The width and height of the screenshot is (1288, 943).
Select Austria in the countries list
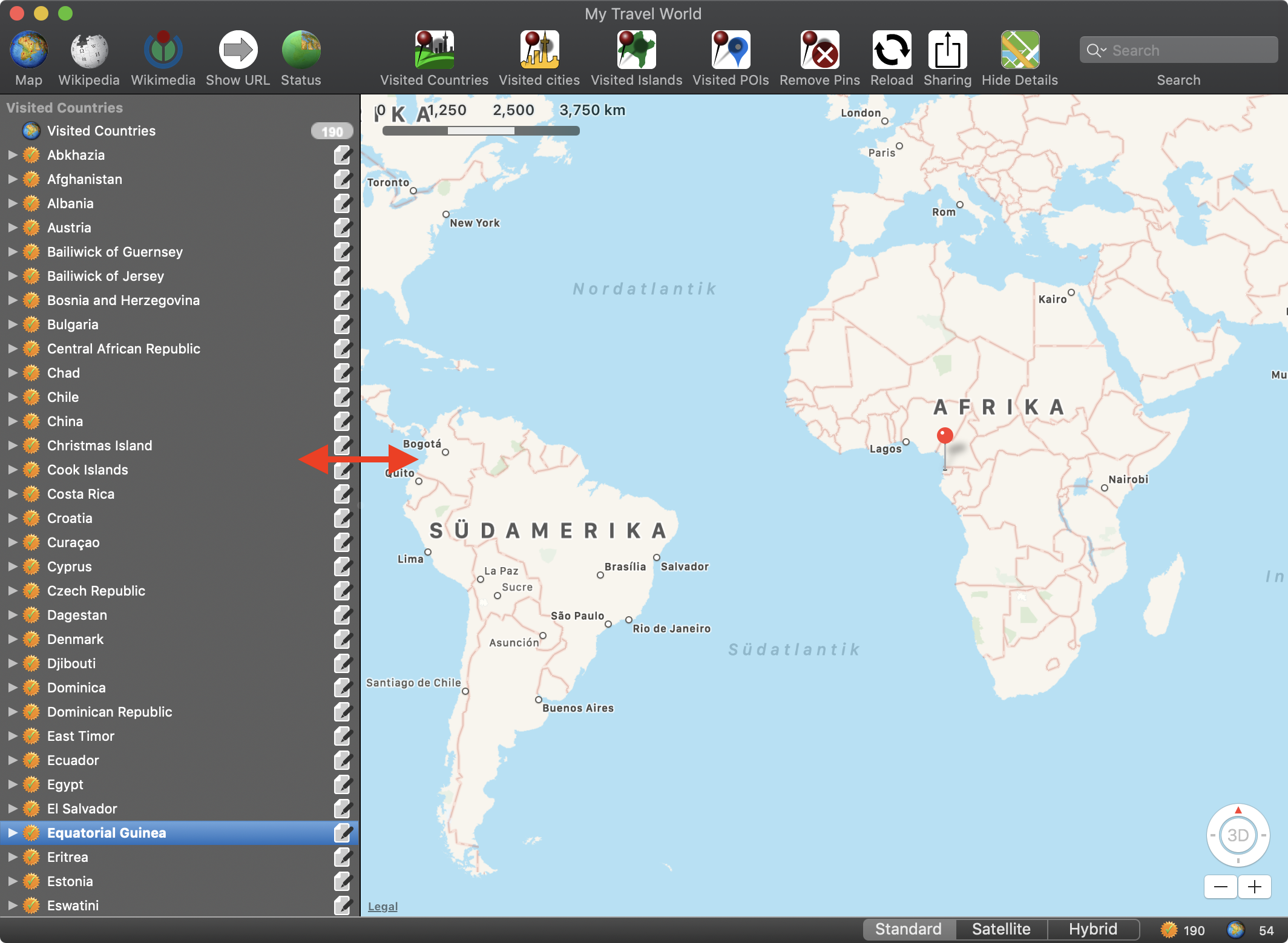point(180,228)
